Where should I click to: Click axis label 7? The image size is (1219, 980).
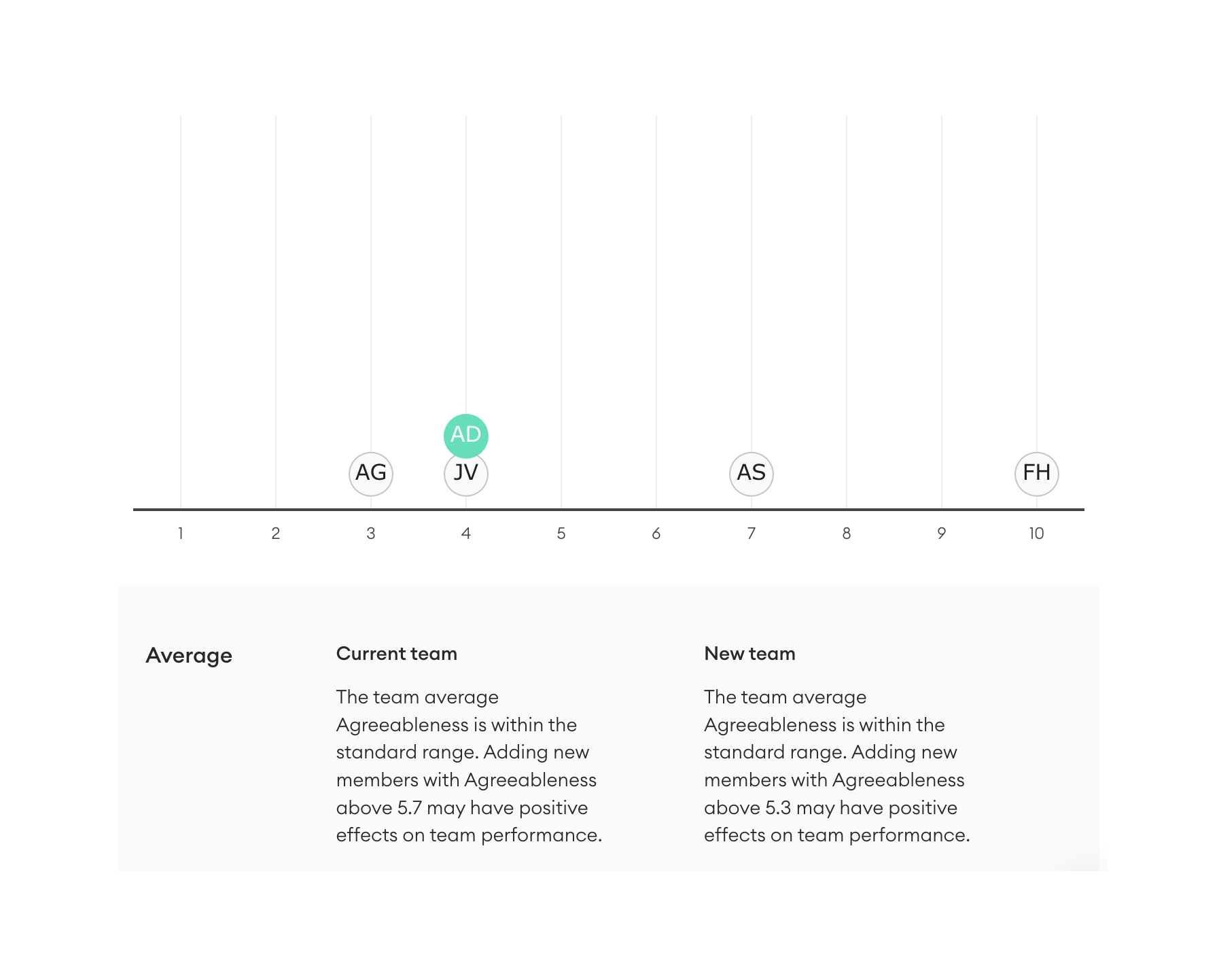tap(751, 533)
